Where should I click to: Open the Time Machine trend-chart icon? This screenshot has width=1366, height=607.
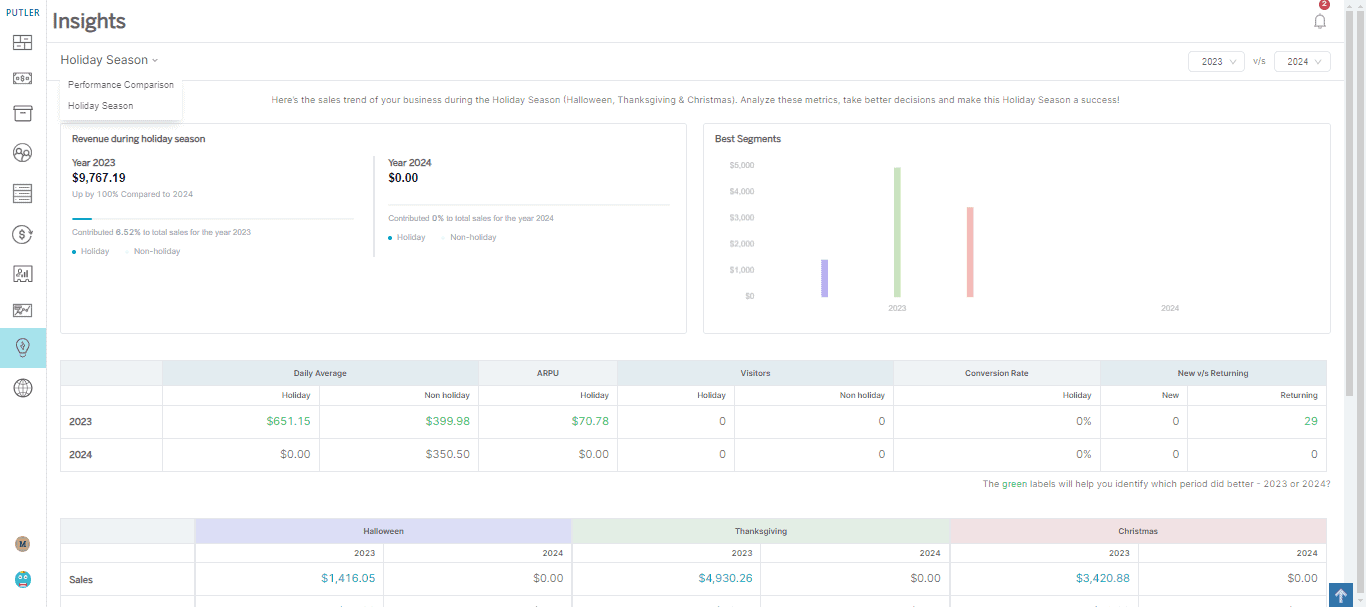tap(22, 311)
